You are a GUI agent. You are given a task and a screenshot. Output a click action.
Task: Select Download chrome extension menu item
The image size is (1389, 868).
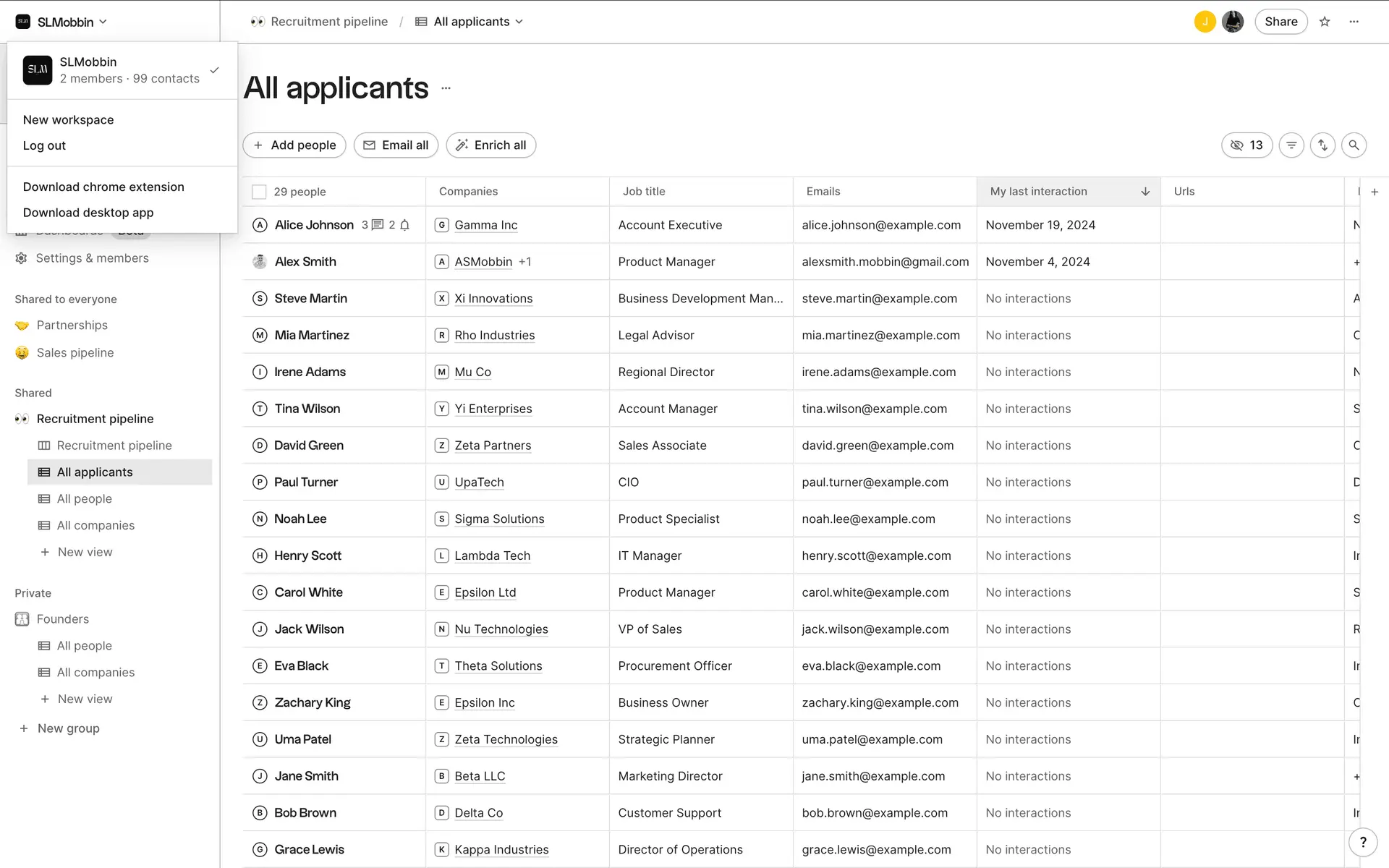tap(103, 187)
